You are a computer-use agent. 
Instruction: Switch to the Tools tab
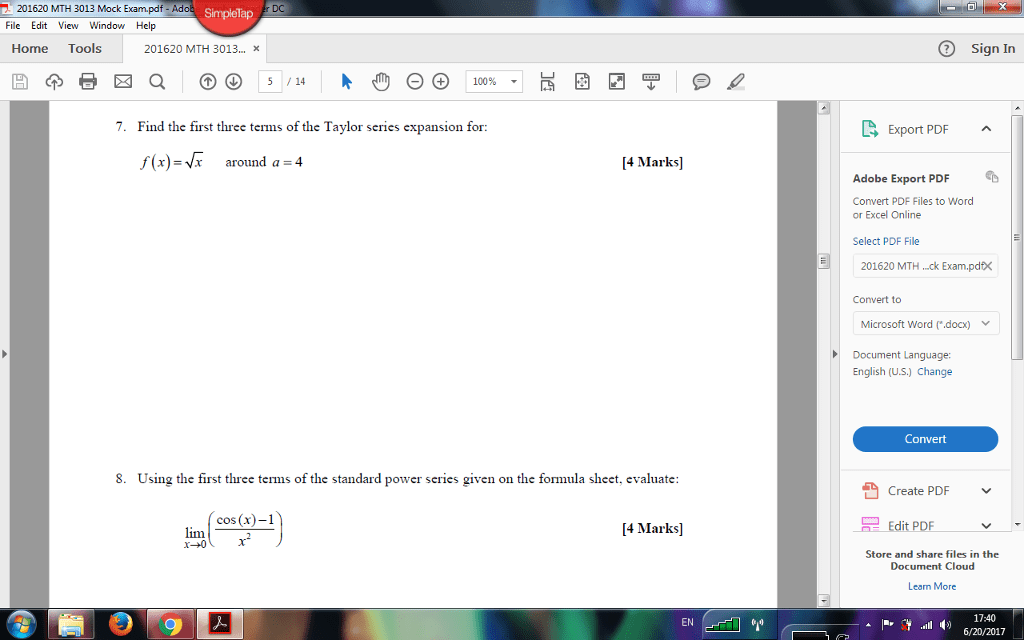click(85, 48)
